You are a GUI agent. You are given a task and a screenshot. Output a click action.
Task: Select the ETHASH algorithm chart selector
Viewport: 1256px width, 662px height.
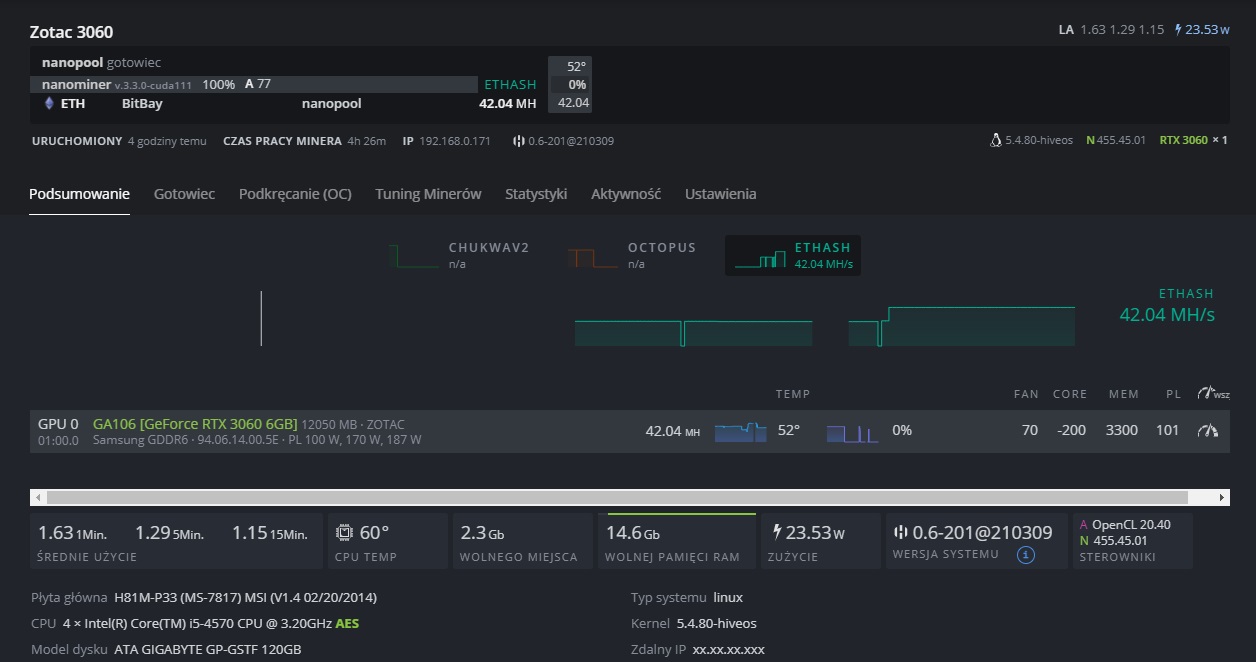tap(792, 256)
